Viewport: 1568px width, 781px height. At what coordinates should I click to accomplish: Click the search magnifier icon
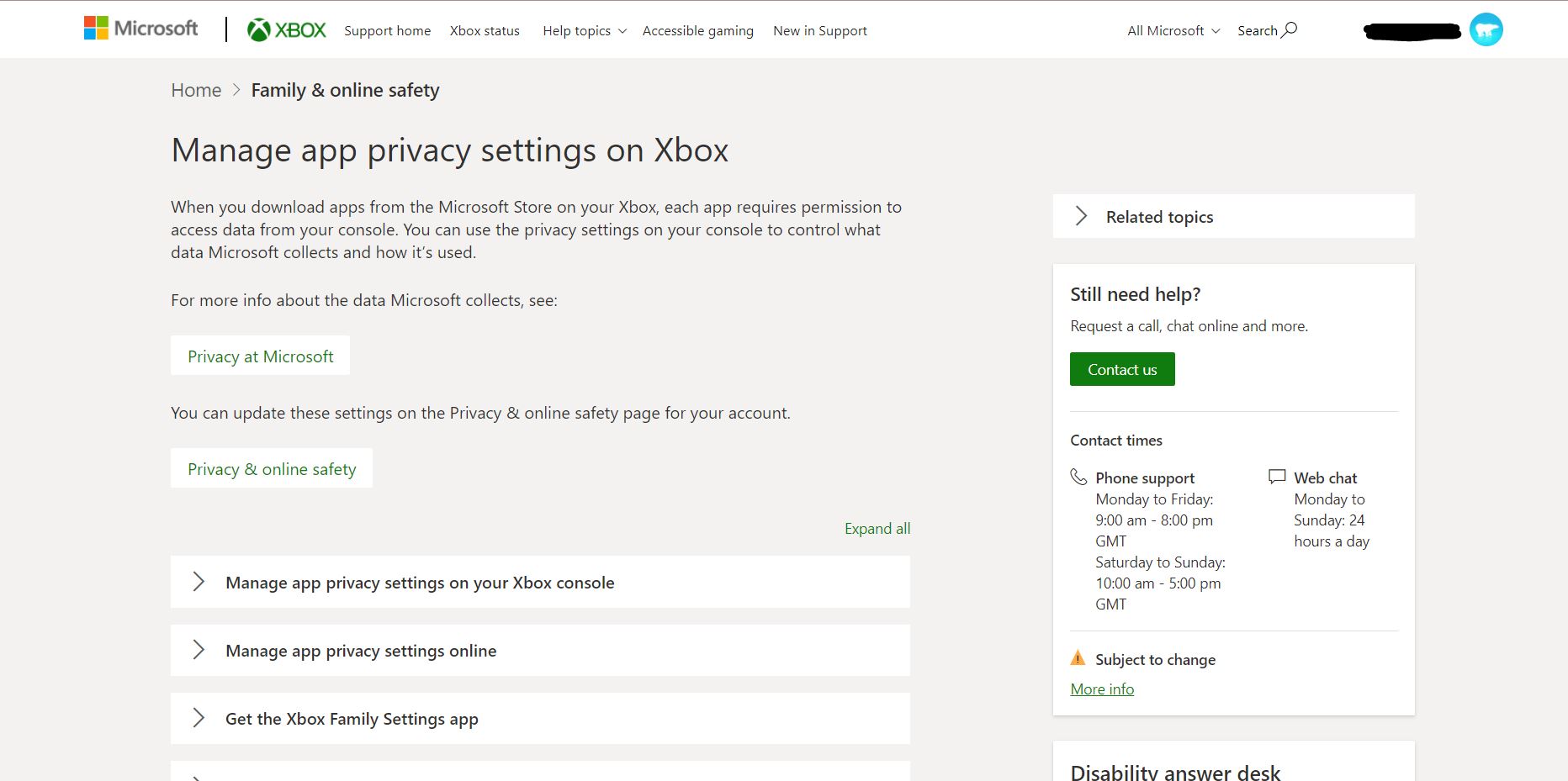pos(1290,29)
